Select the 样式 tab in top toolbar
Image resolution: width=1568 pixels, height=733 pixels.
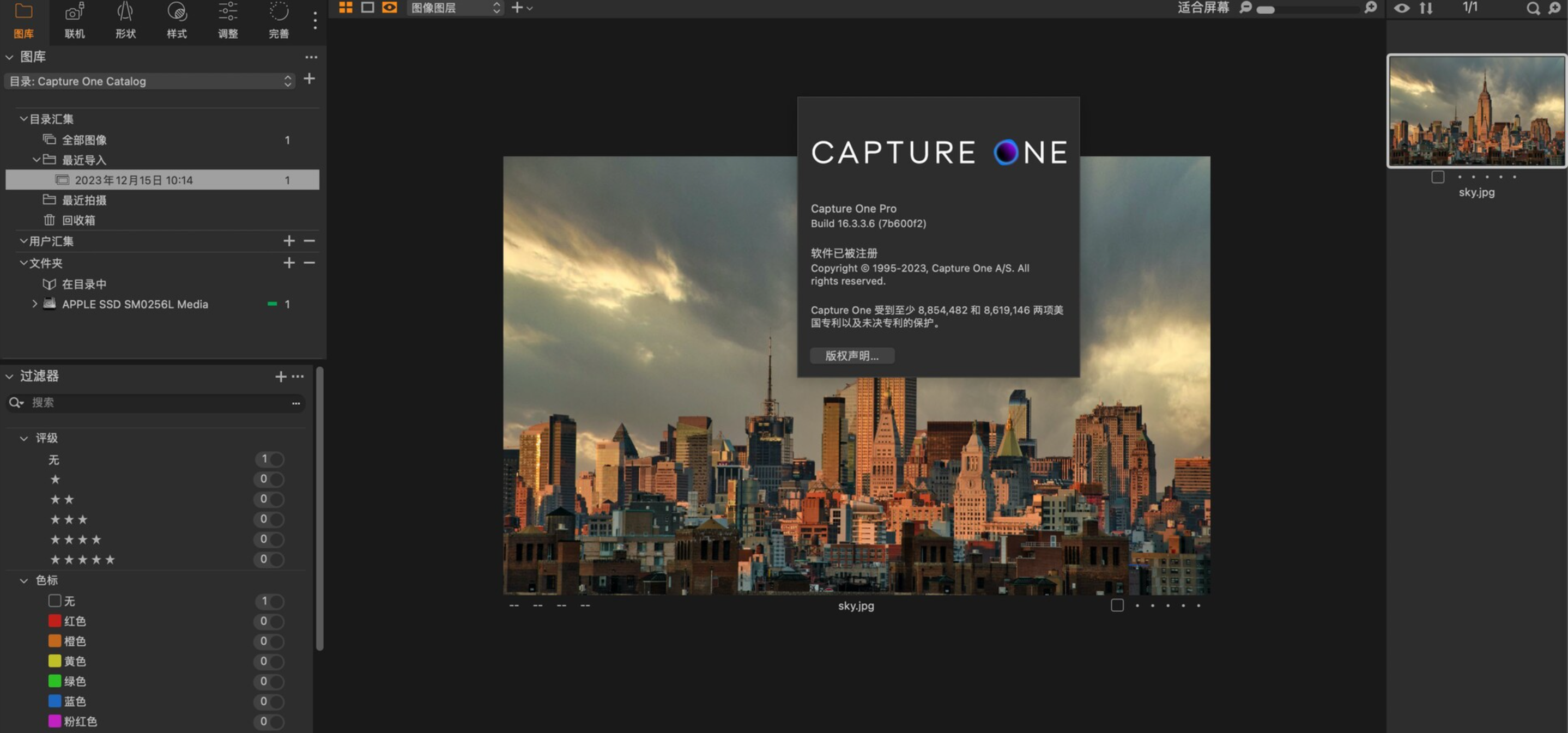[x=175, y=20]
